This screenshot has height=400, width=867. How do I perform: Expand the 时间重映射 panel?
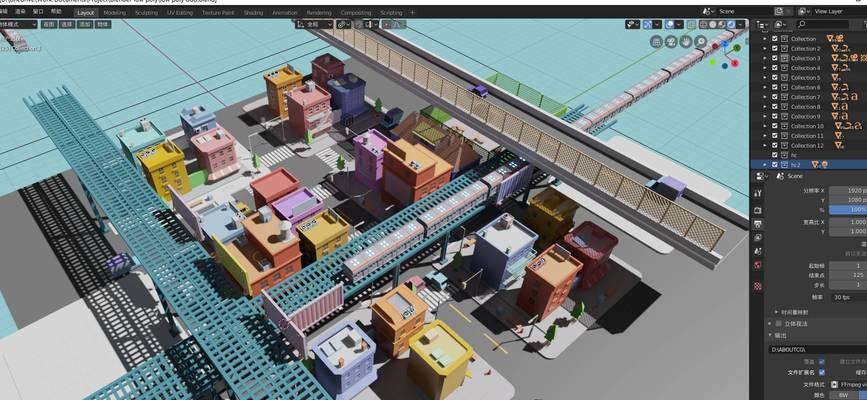pyautogui.click(x=795, y=312)
